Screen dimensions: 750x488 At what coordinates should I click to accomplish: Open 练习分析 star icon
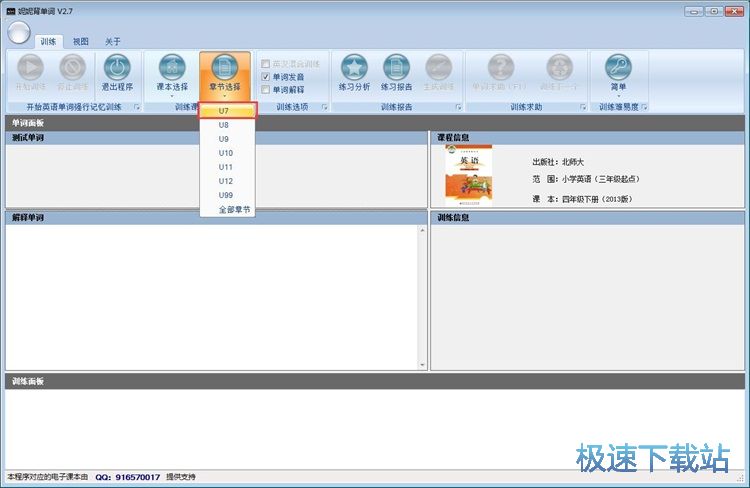click(x=354, y=68)
